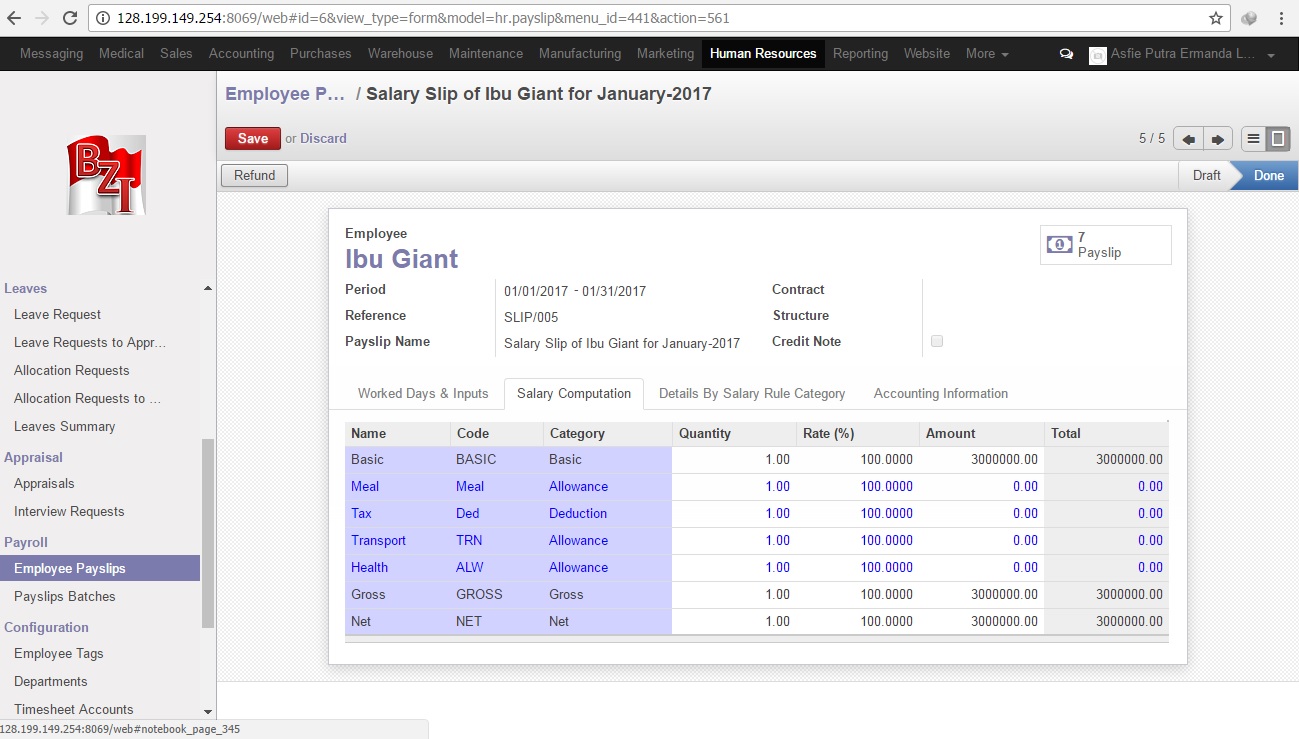Open Allocation Requests in sidebar
Viewport: 1299px width, 739px height.
click(72, 371)
